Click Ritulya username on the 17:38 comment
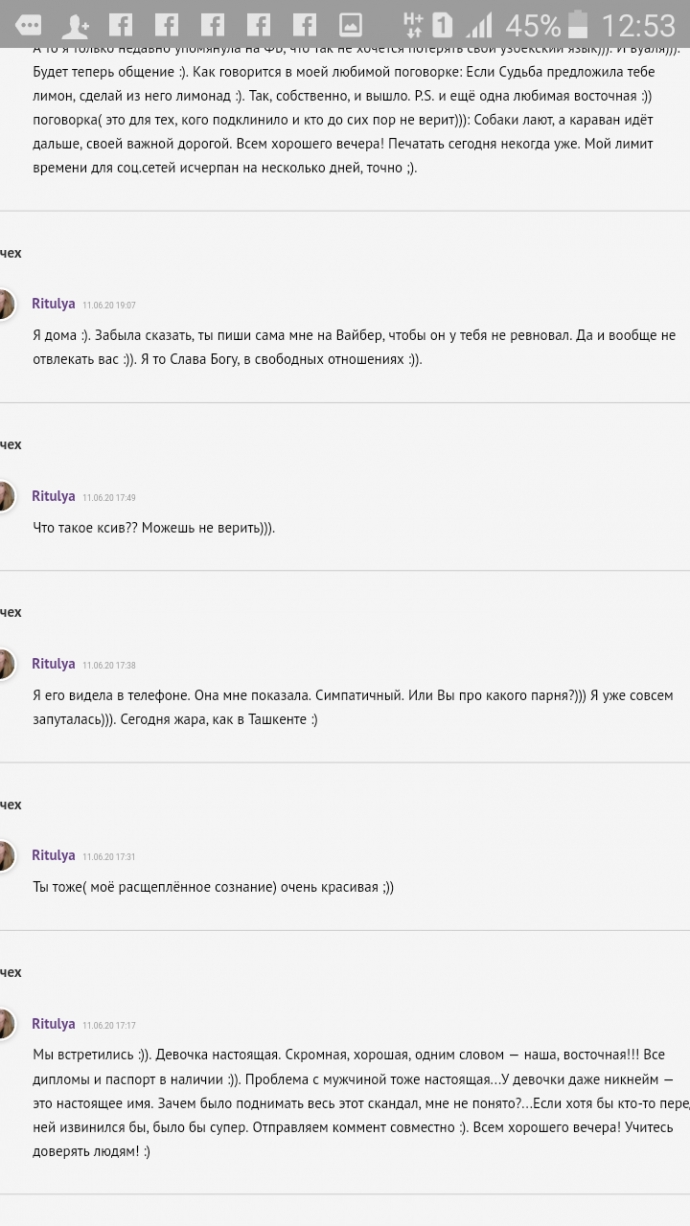The height and width of the screenshot is (1226, 690). [53, 663]
